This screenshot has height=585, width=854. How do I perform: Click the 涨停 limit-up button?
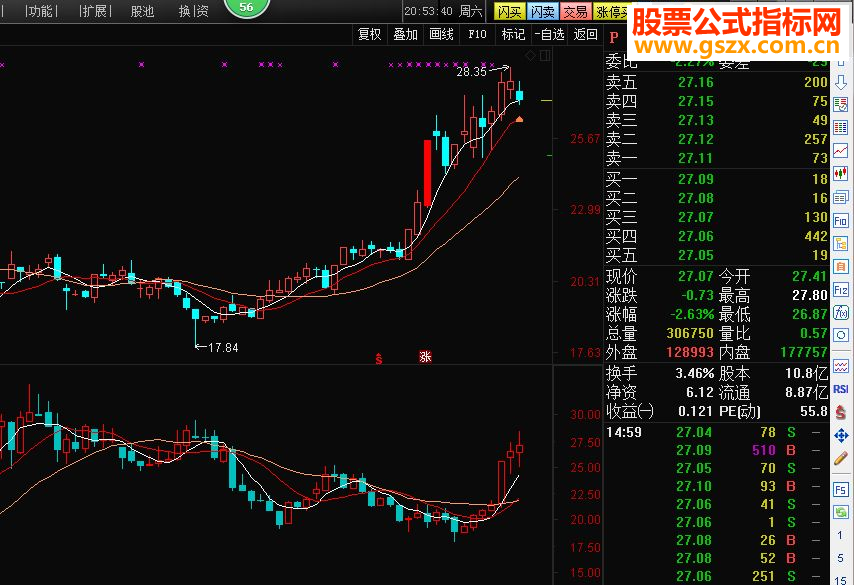coord(610,11)
